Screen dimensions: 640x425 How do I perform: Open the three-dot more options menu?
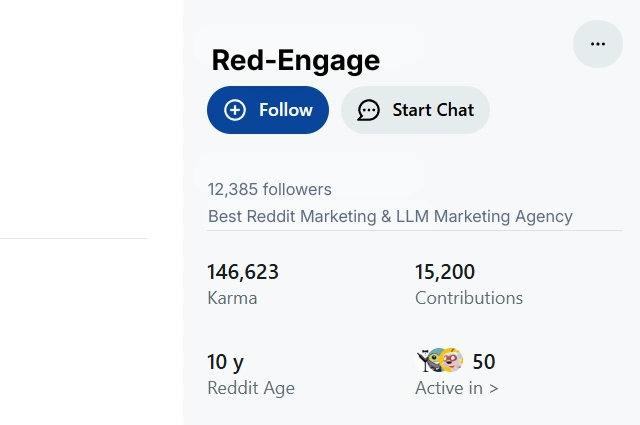click(x=598, y=44)
